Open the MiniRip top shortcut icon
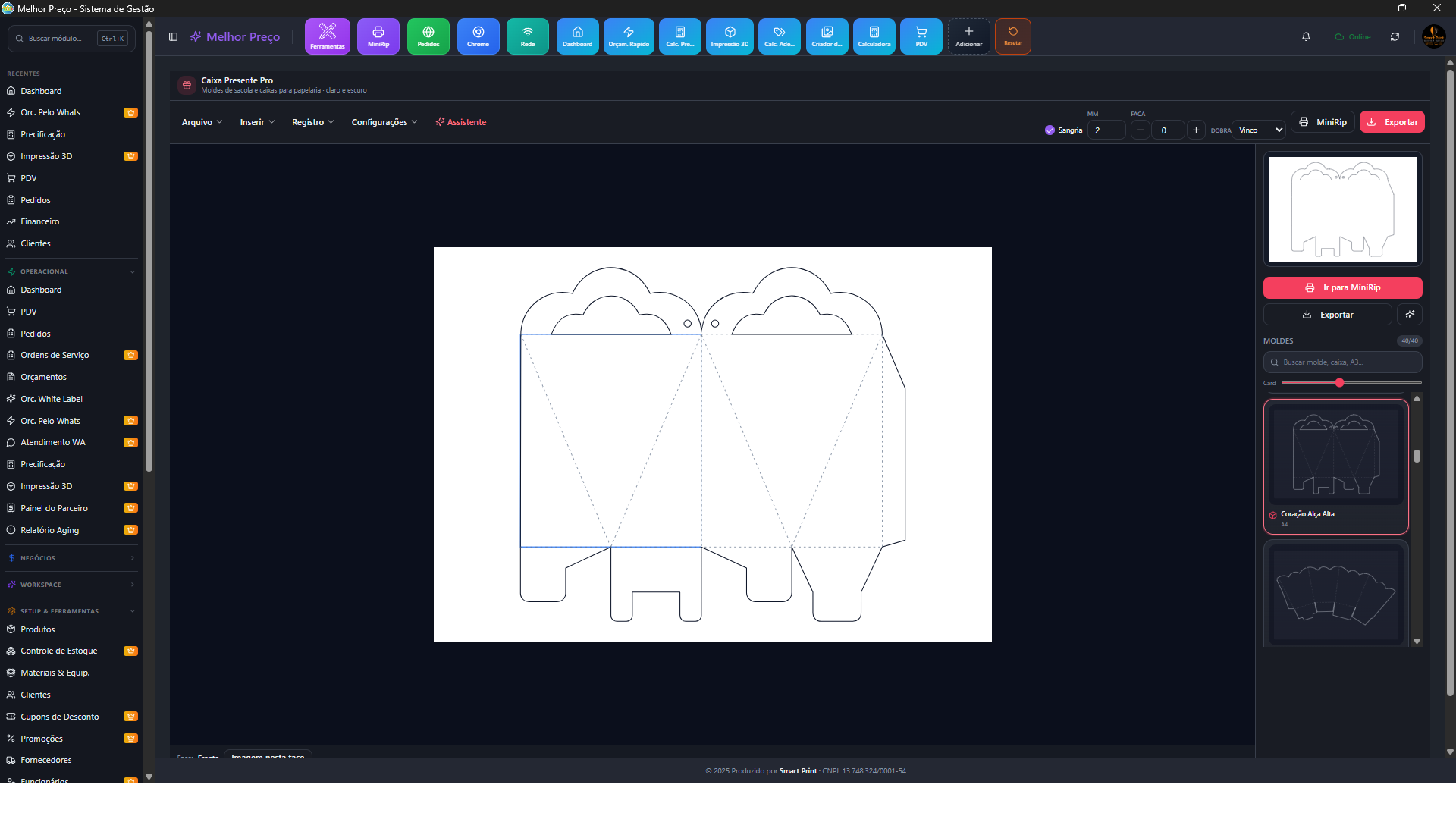Image resolution: width=1456 pixels, height=819 pixels. click(x=378, y=36)
